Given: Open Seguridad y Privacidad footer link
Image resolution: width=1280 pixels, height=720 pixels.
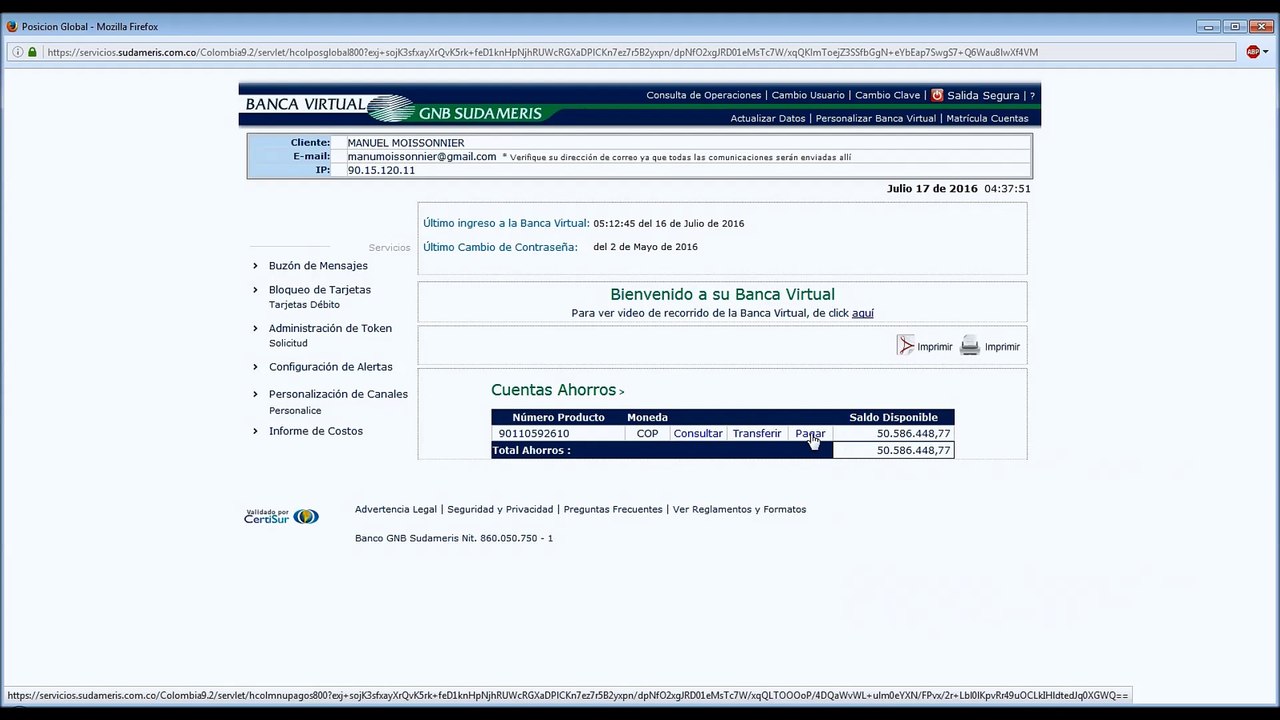Looking at the screenshot, I should pos(500,509).
